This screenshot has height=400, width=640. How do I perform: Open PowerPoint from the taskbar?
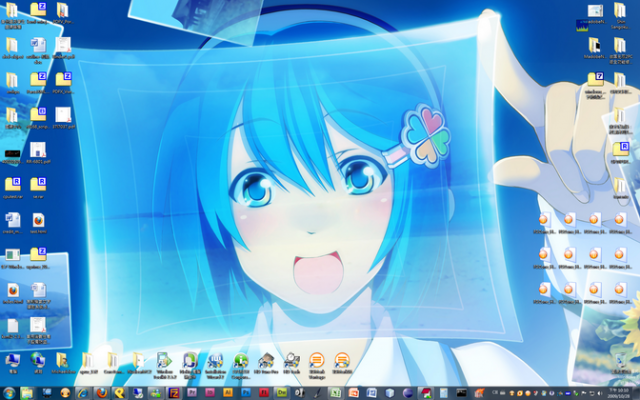[353, 393]
